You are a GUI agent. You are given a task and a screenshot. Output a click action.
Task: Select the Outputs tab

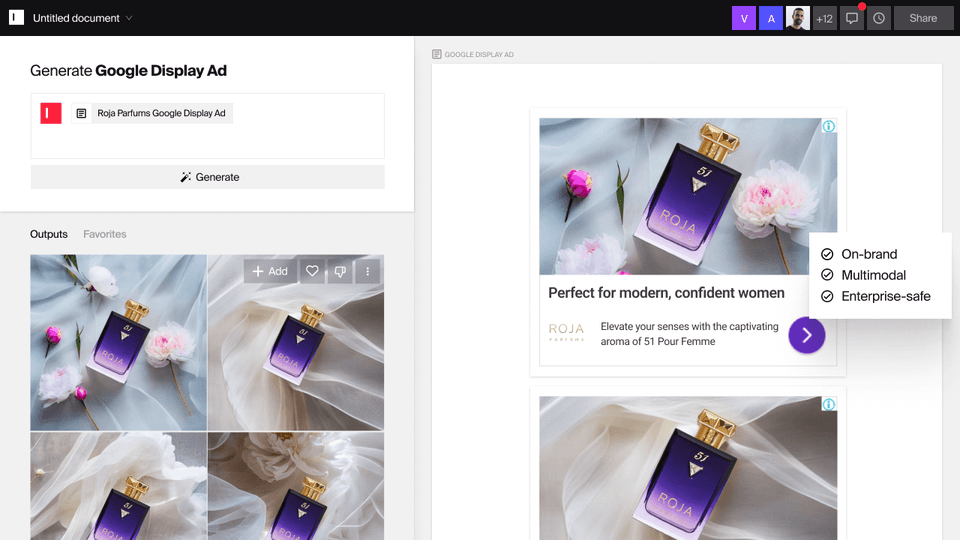tap(49, 234)
